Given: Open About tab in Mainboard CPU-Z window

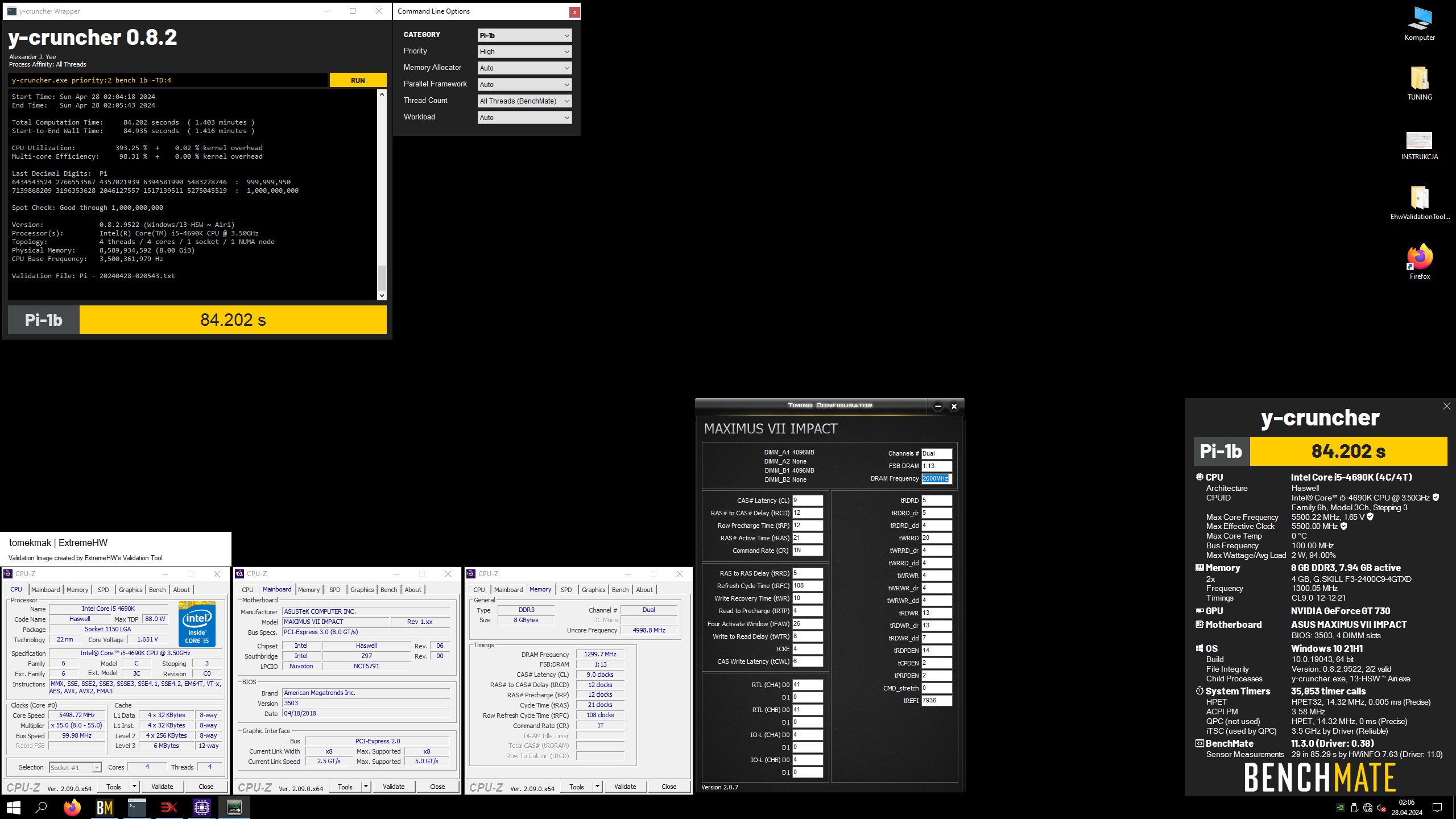Looking at the screenshot, I should click(x=413, y=590).
